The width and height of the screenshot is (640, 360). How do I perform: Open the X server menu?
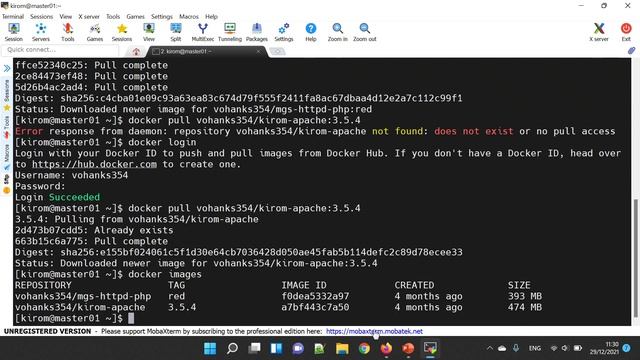[x=89, y=16]
